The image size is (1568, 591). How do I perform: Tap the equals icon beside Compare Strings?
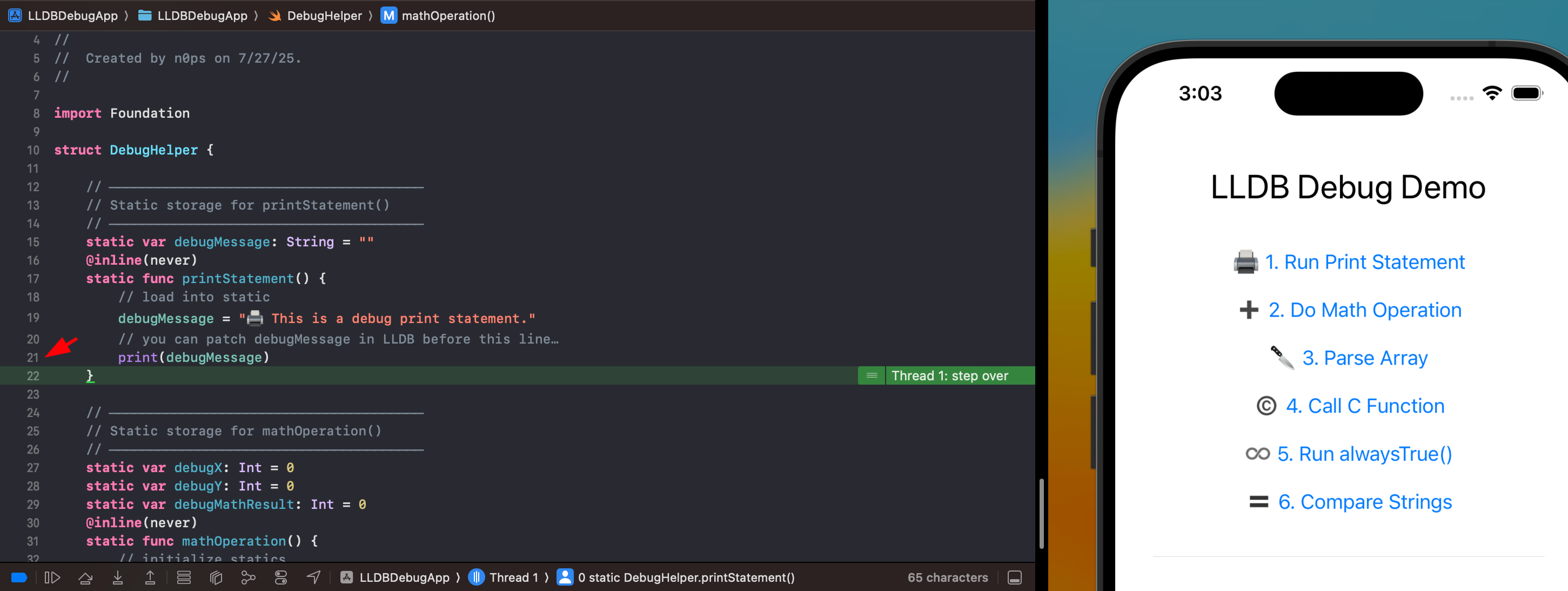point(1258,502)
